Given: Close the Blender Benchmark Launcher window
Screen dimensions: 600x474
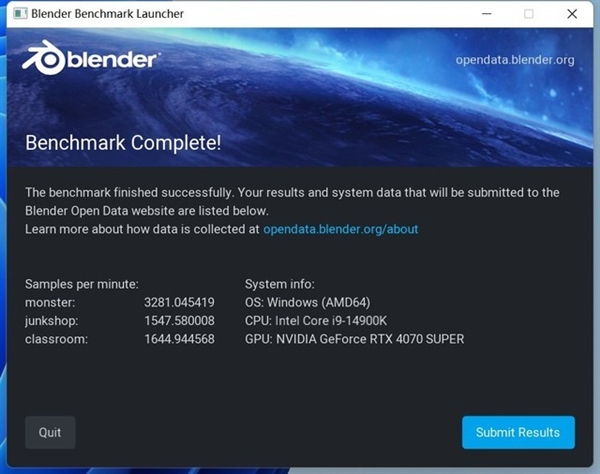Looking at the screenshot, I should point(573,14).
